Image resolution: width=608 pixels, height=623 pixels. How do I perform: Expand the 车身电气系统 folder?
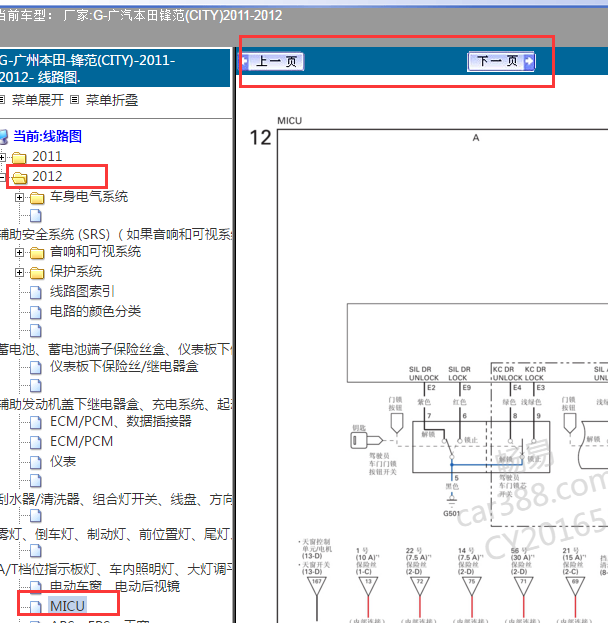19,197
